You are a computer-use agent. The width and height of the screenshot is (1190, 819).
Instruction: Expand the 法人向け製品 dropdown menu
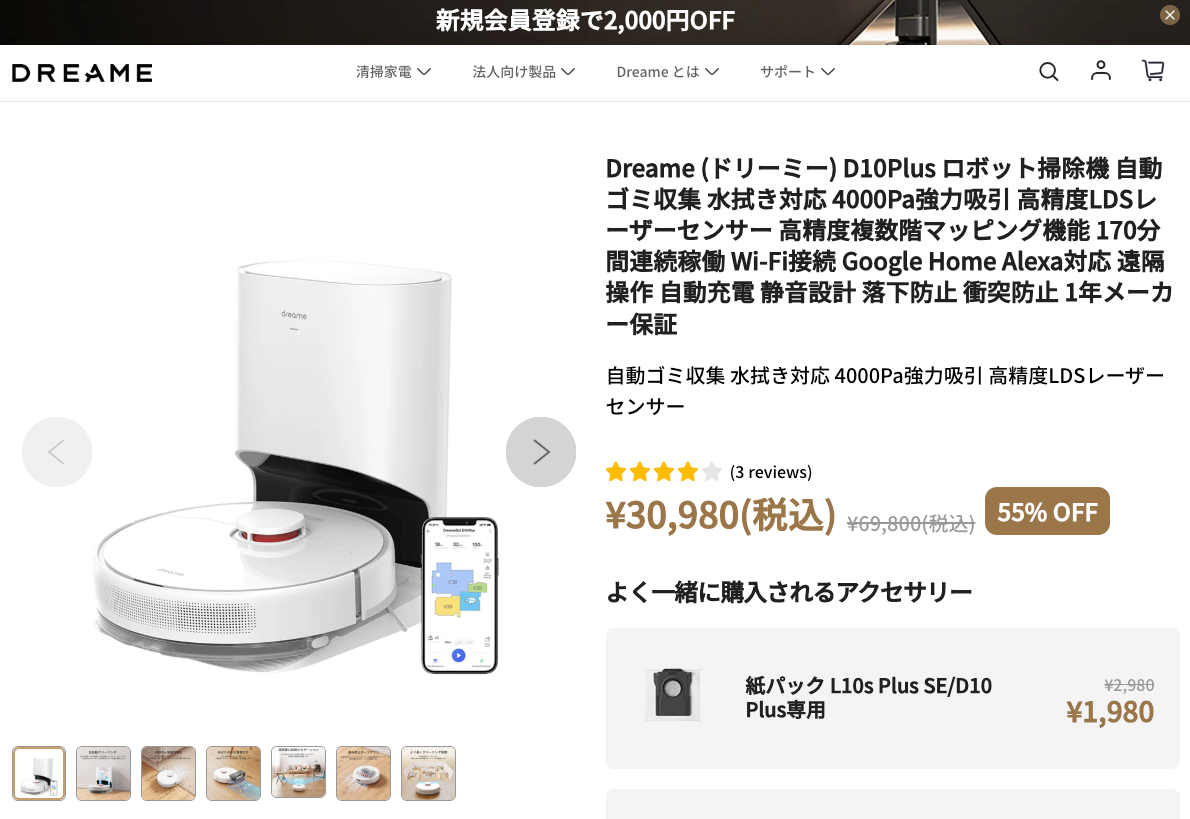(x=524, y=71)
